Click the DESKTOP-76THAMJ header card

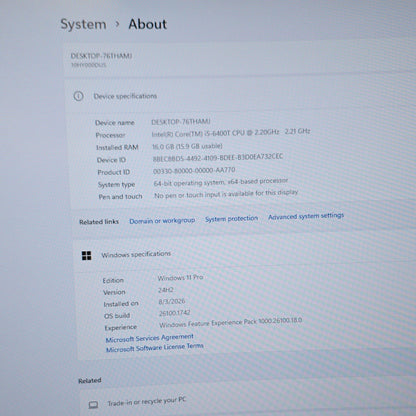240,59
